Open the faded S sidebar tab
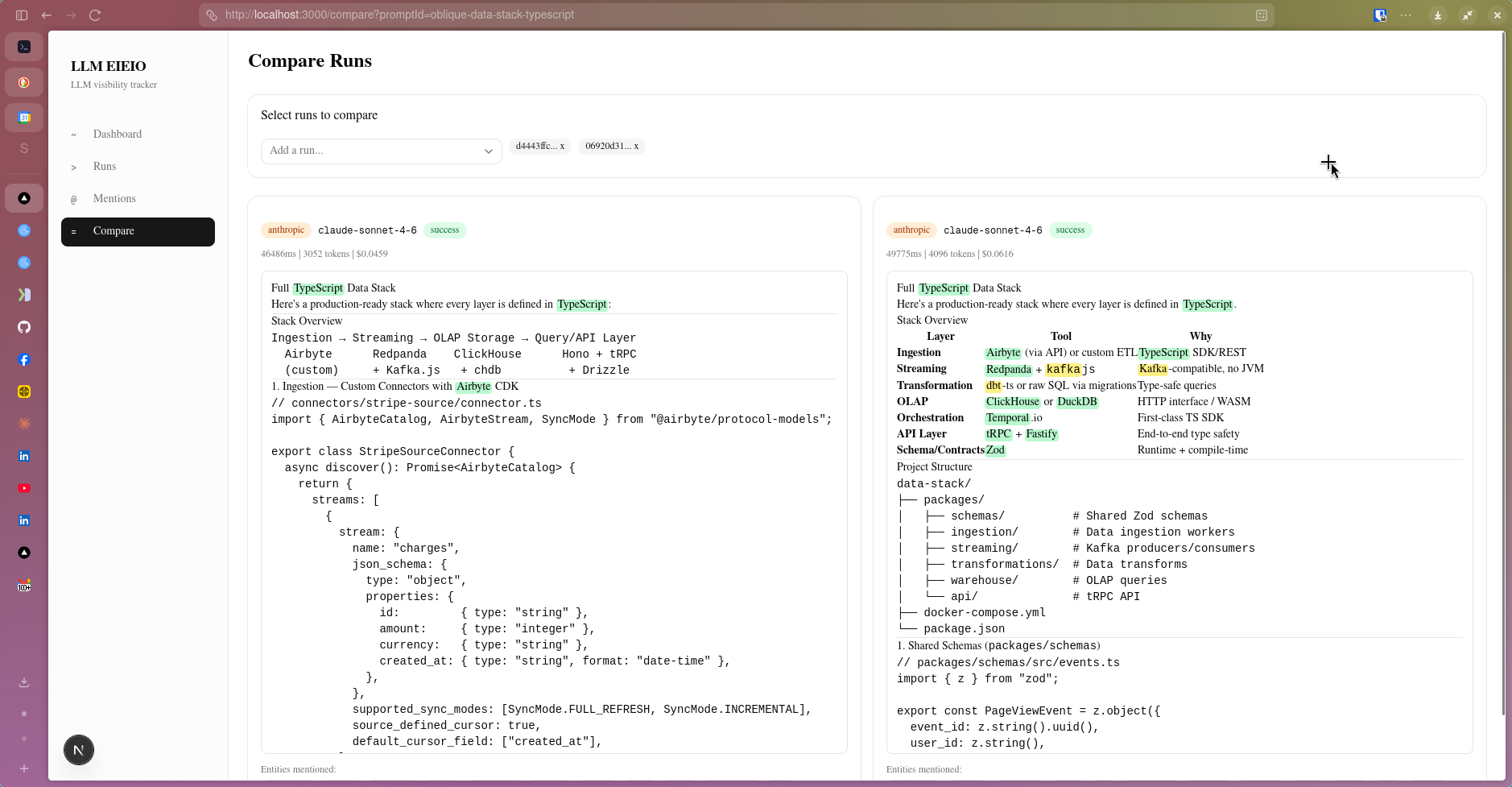 (24, 149)
